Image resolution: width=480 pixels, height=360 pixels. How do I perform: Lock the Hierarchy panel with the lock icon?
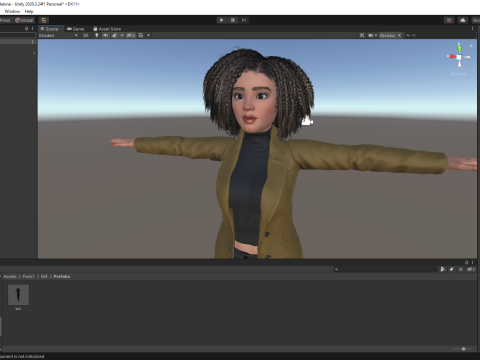coord(27,29)
